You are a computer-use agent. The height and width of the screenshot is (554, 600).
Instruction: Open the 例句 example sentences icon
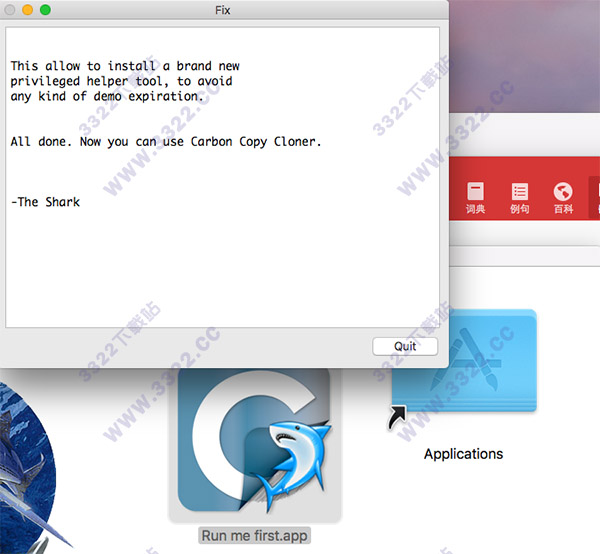[520, 197]
